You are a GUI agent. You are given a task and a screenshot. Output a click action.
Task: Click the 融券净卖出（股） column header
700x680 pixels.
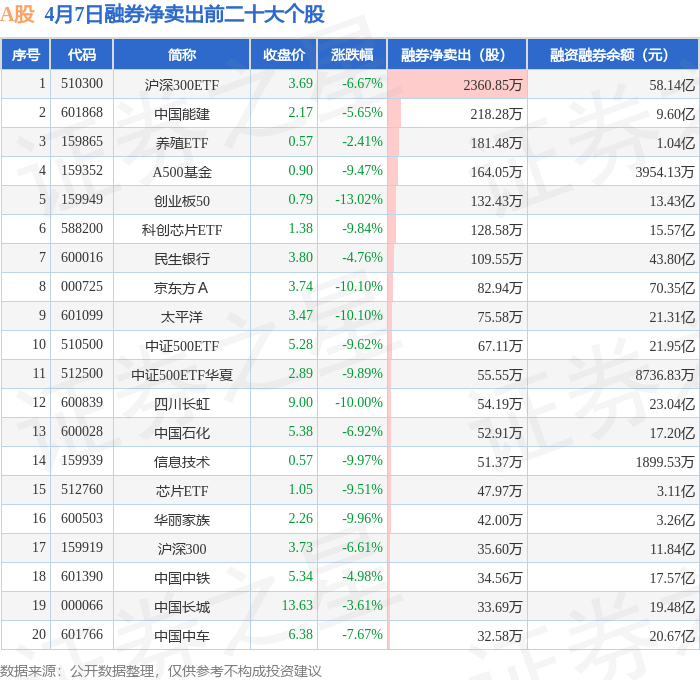pos(457,55)
